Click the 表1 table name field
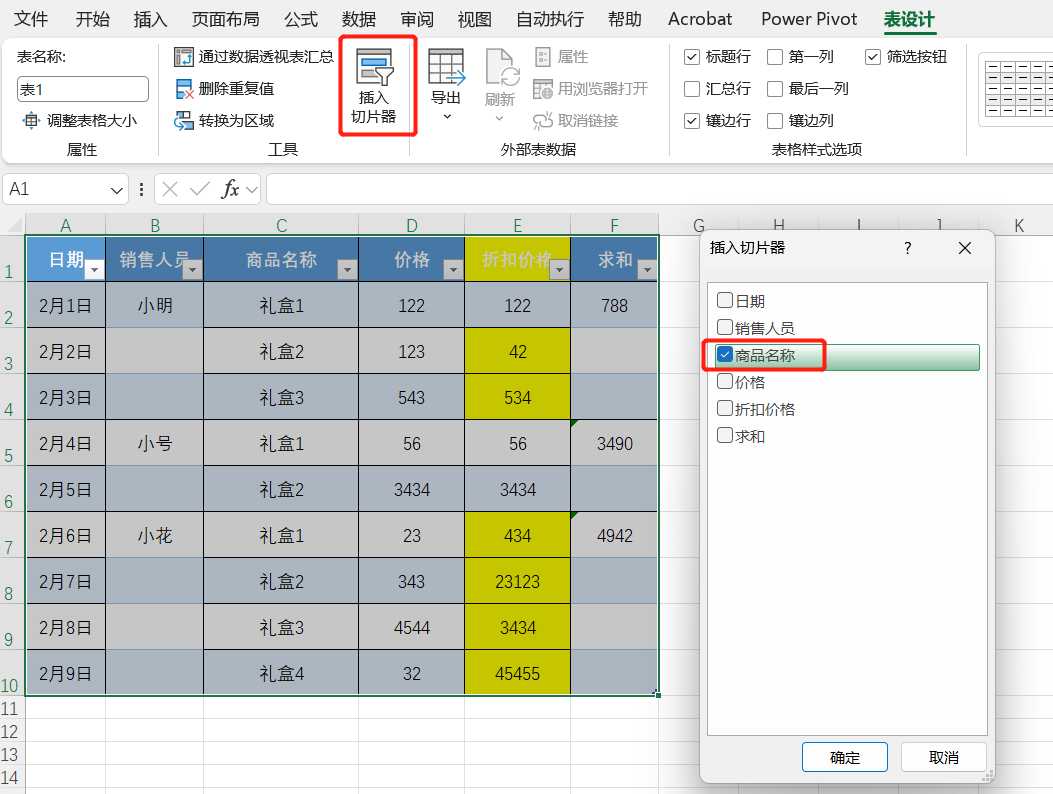The width and height of the screenshot is (1053, 794). [x=83, y=89]
